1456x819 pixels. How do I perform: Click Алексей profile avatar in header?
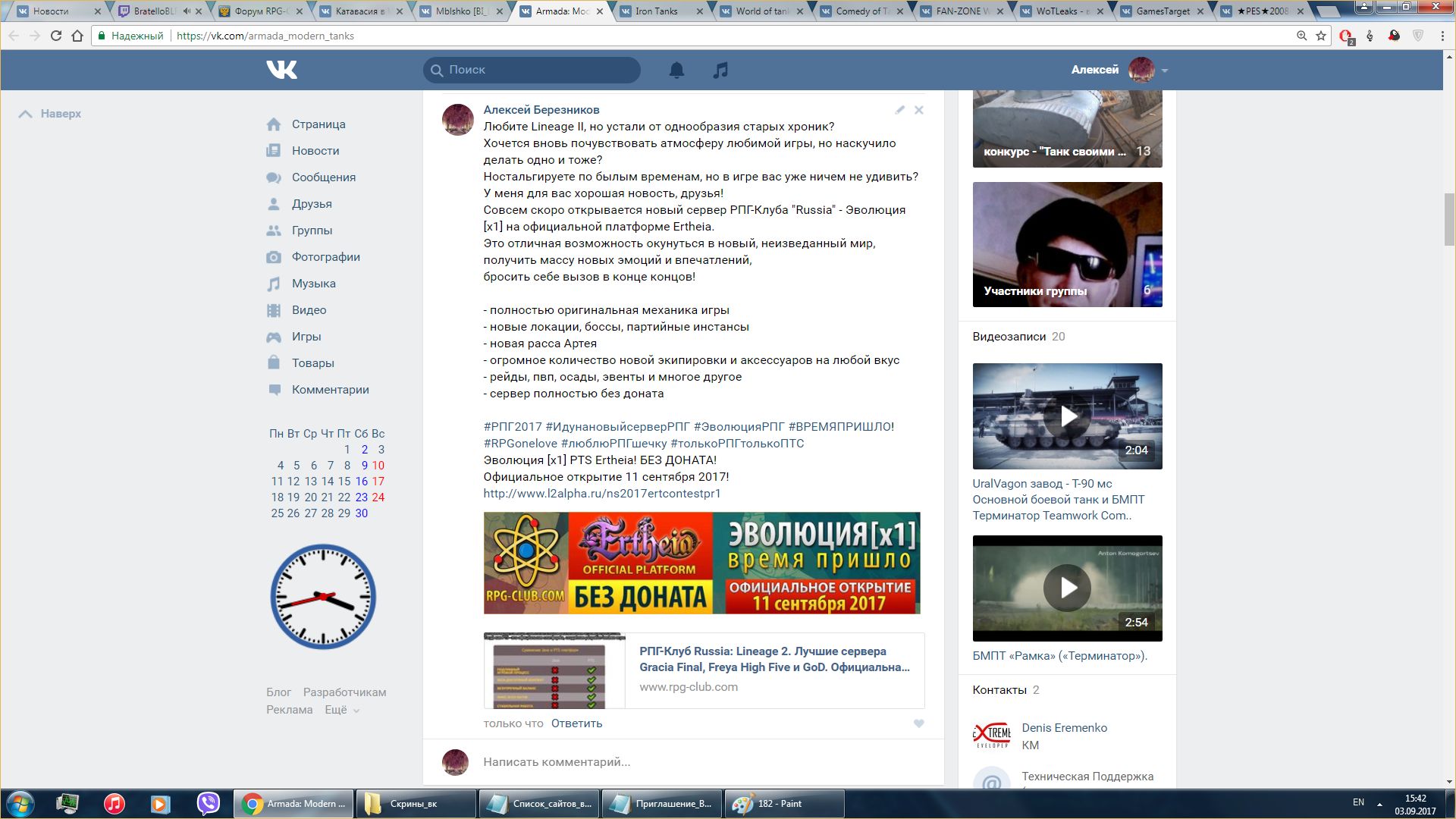(1141, 70)
